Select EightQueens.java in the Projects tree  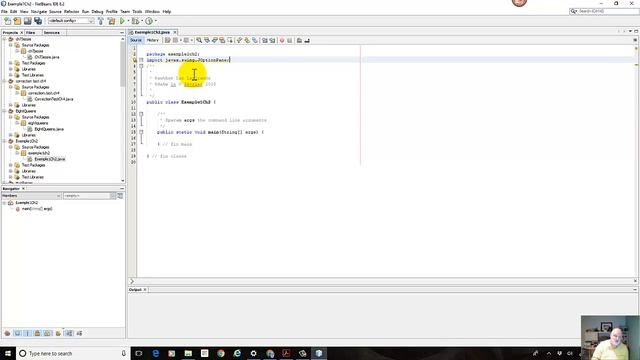click(49, 129)
